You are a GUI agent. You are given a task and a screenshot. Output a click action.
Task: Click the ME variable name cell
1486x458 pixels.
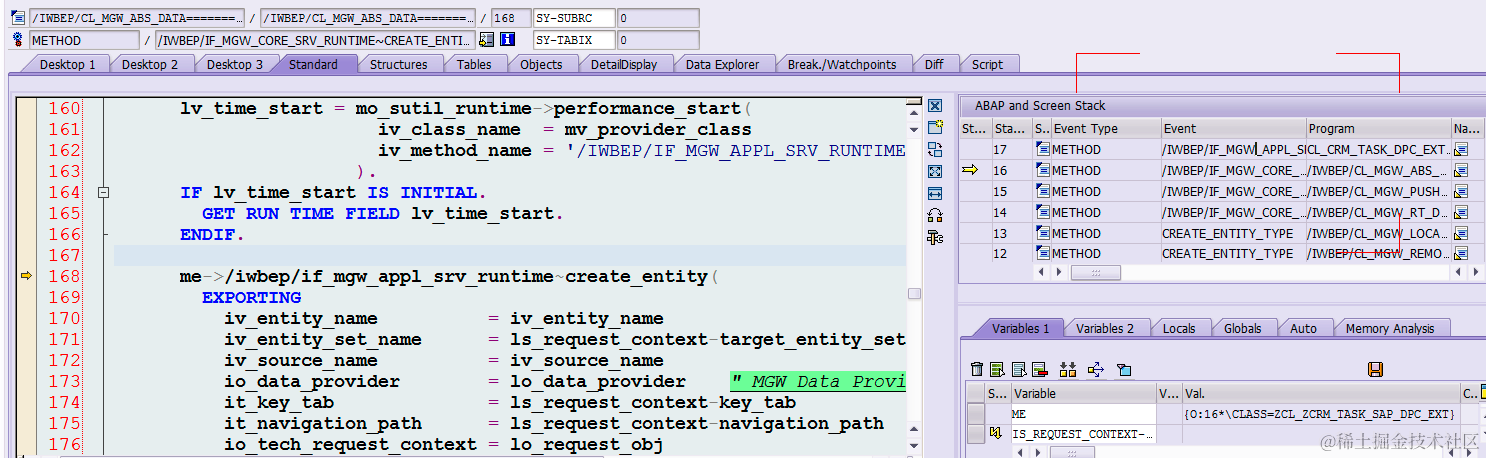[1082, 413]
